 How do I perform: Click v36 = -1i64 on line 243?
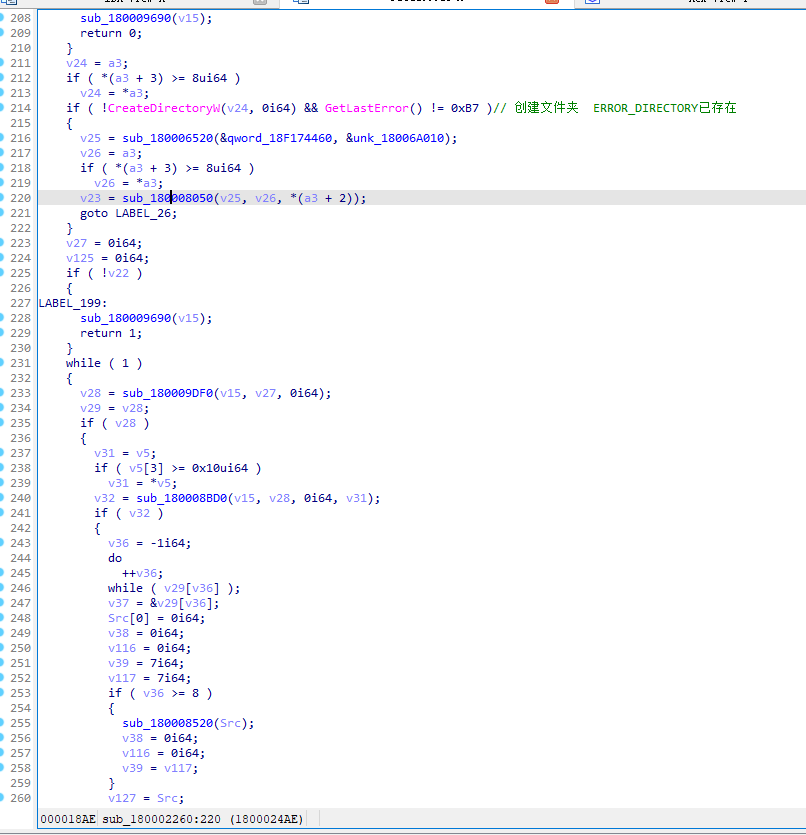150,543
